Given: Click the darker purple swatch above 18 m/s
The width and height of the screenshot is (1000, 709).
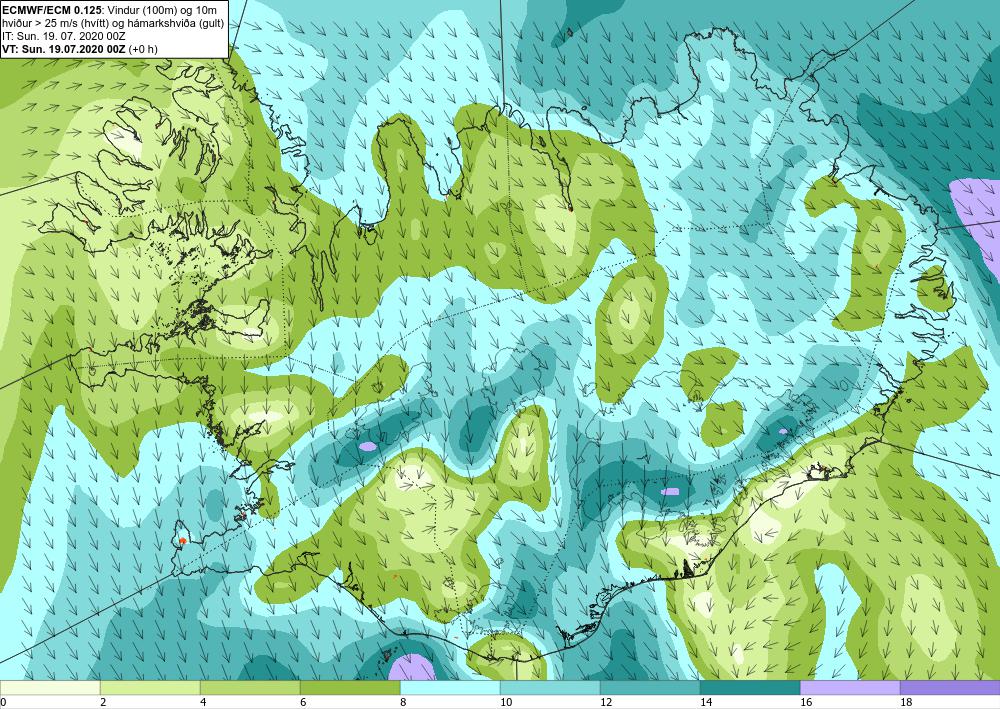Looking at the screenshot, I should (x=950, y=688).
